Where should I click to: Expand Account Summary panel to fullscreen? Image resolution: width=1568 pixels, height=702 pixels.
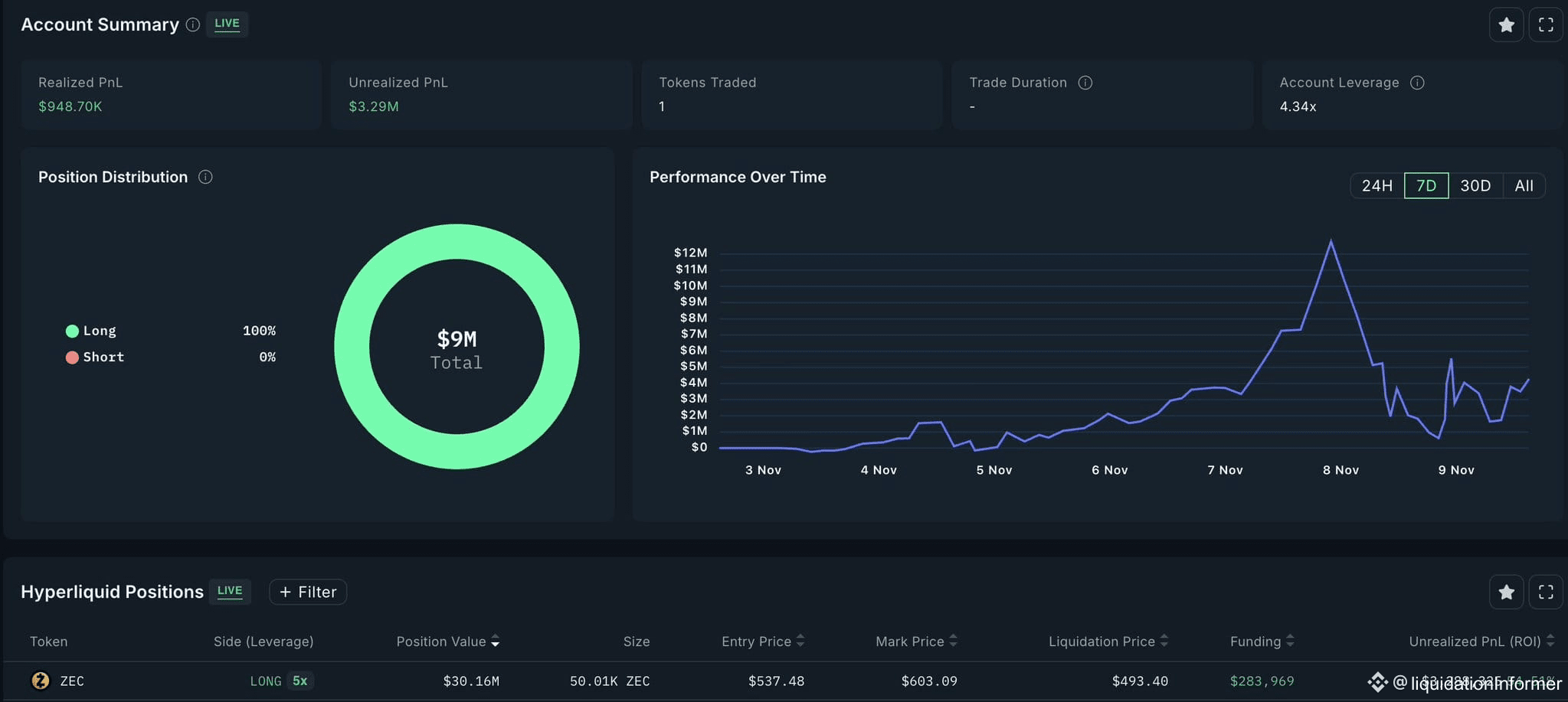click(x=1546, y=25)
